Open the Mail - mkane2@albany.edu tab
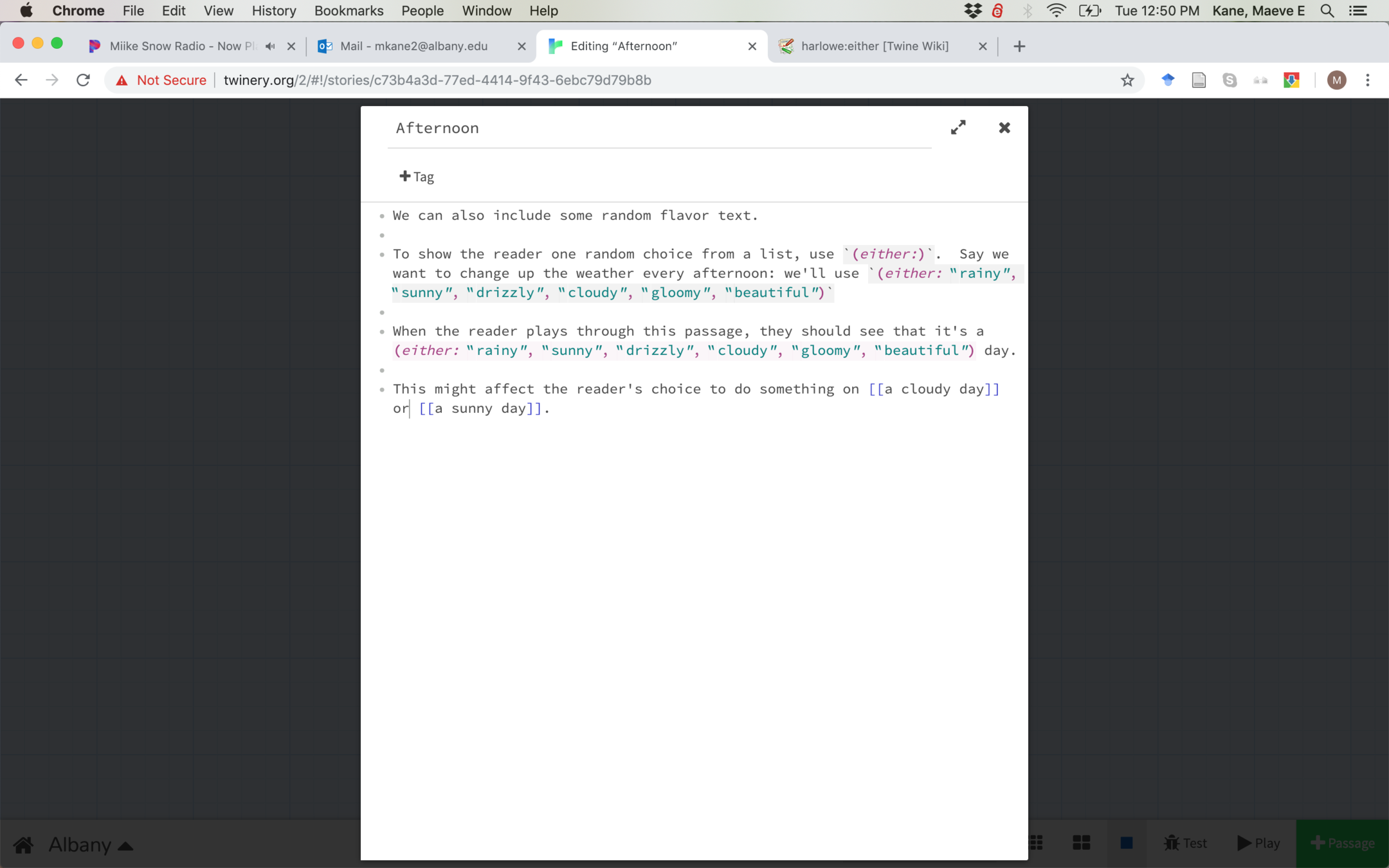Viewport: 1389px width, 868px height. (x=413, y=46)
